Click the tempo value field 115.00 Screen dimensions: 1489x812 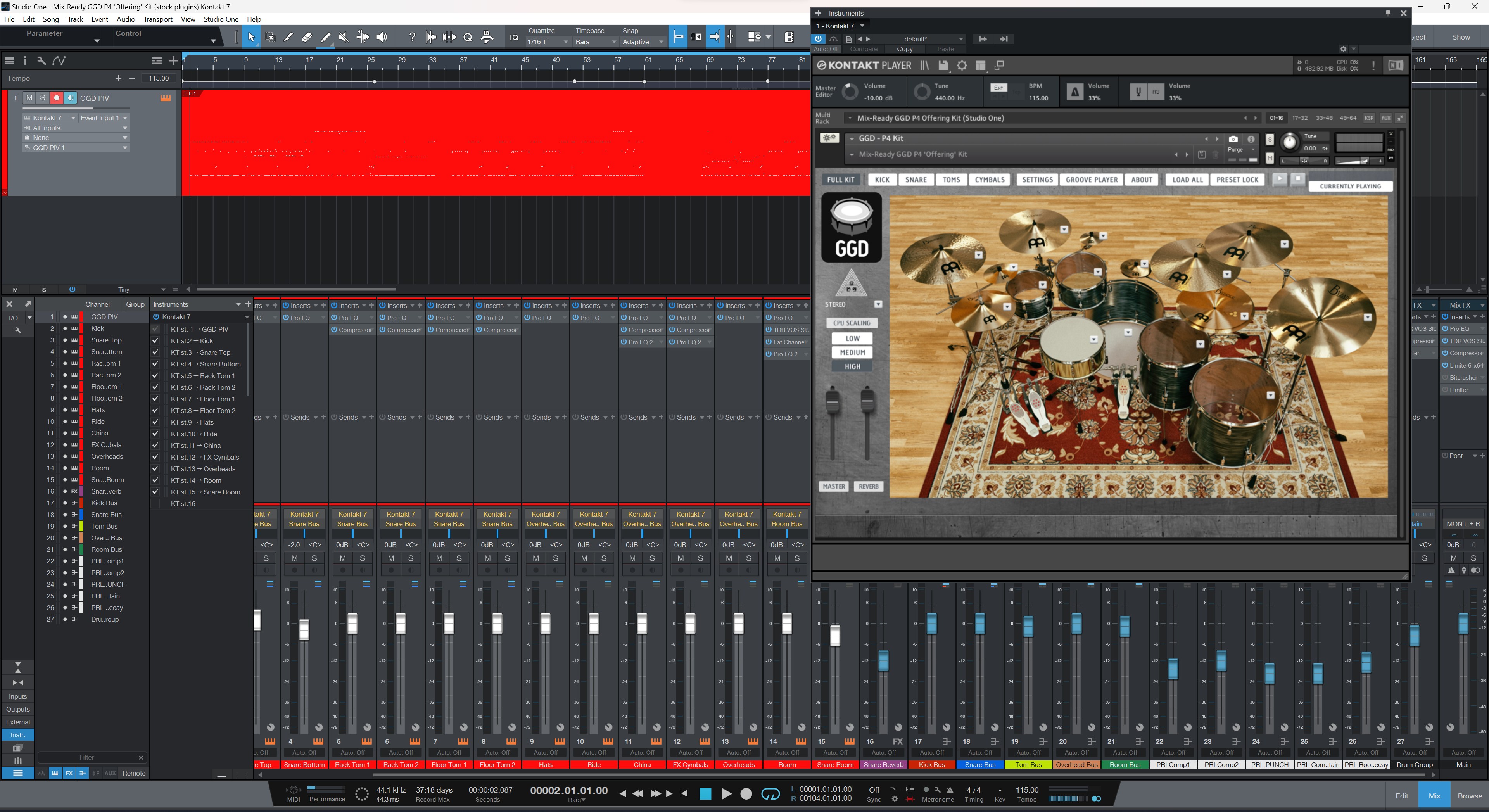tap(158, 79)
